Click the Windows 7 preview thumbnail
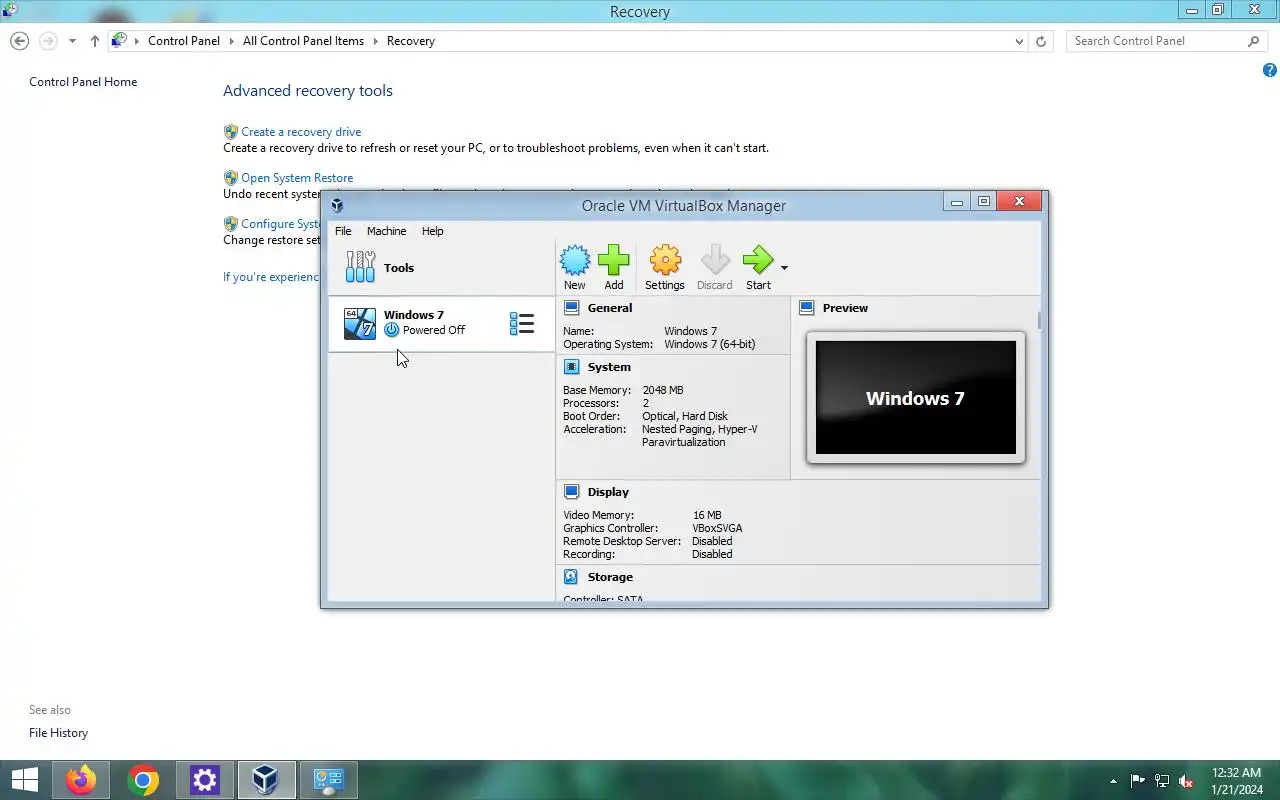The width and height of the screenshot is (1280, 800). (916, 398)
